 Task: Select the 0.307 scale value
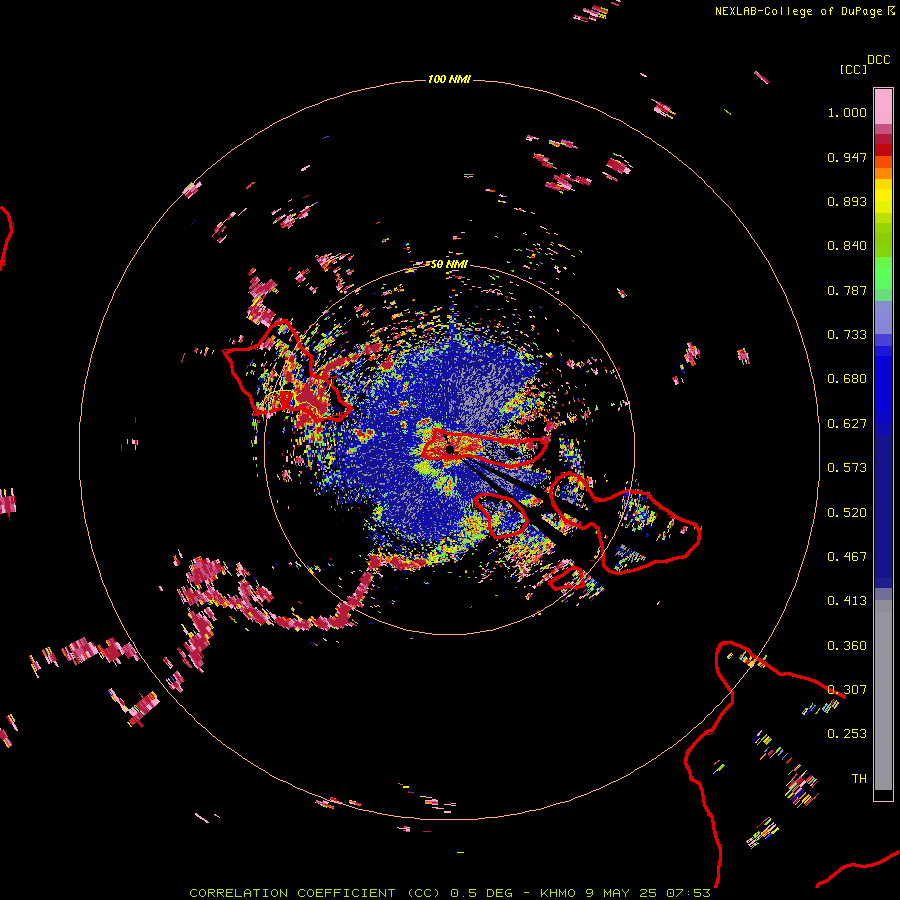(847, 690)
